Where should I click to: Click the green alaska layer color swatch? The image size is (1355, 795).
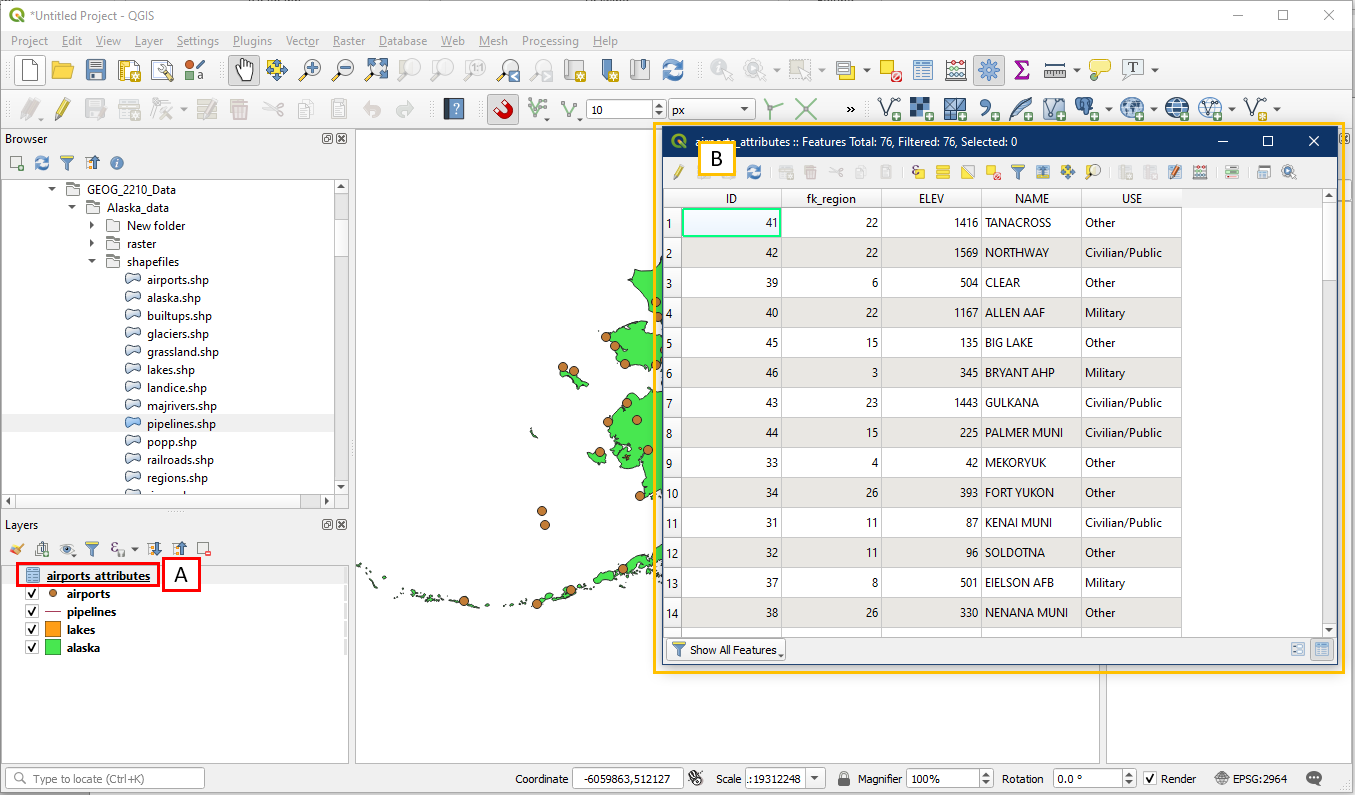(54, 648)
